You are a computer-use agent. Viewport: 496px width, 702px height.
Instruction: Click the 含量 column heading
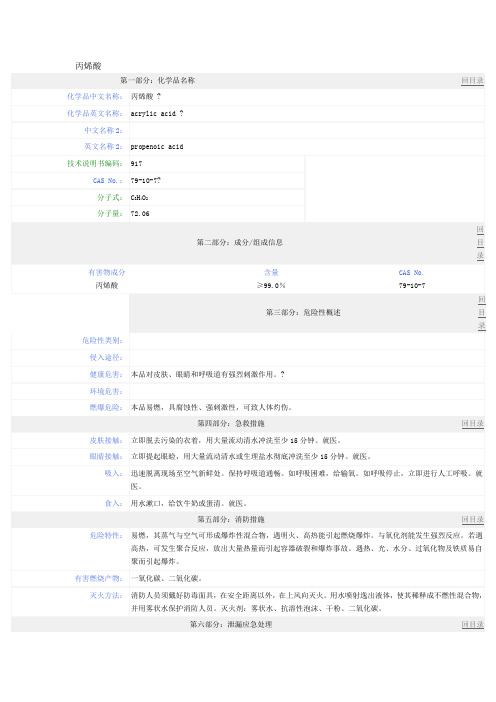(271, 272)
